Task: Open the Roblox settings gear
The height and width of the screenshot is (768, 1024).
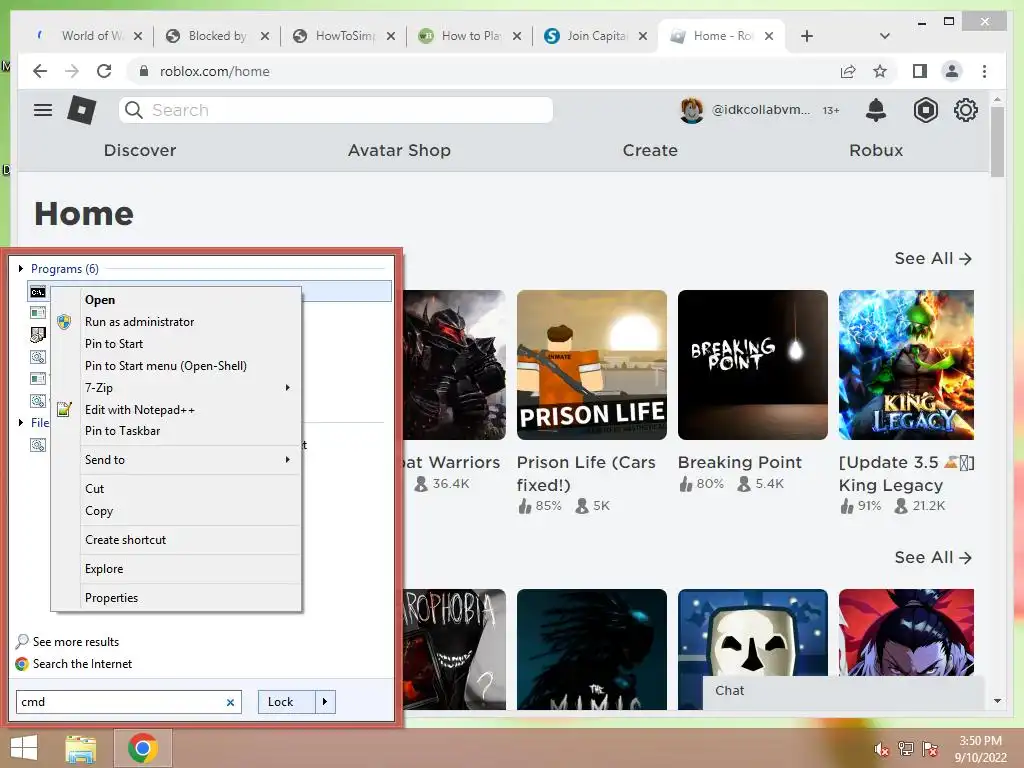Action: point(966,110)
